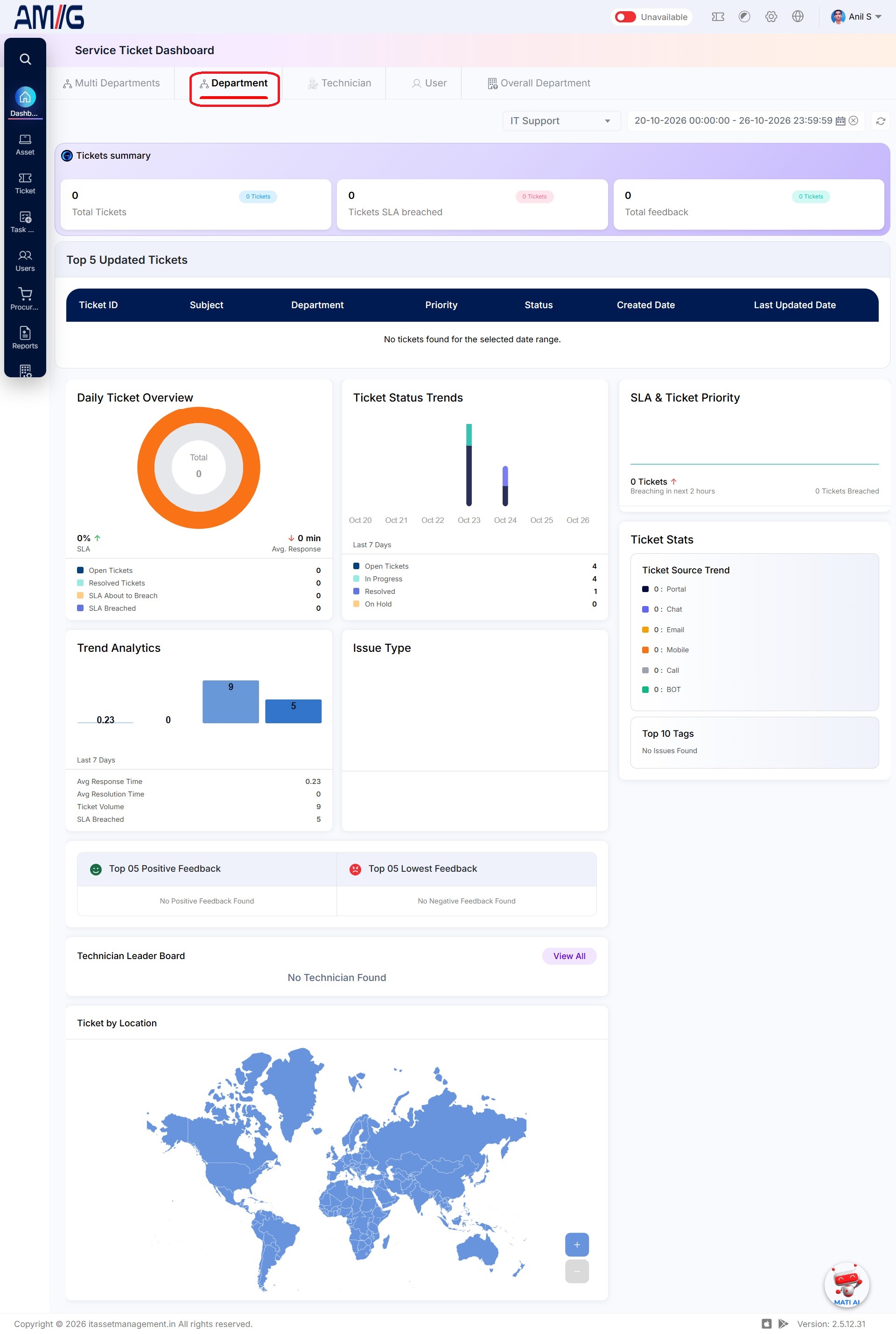Click the BOT legend swatch in Source Trend
The height and width of the screenshot is (1334, 896).
[645, 689]
